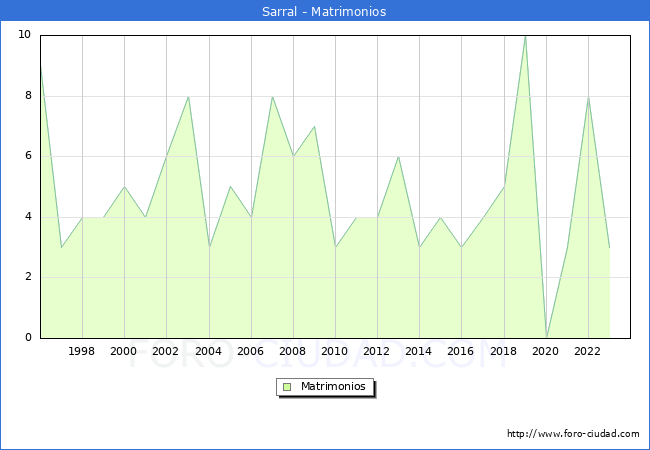This screenshot has width=650, height=450.
Task: Click the 2022 peak data point at 8
Action: (589, 97)
